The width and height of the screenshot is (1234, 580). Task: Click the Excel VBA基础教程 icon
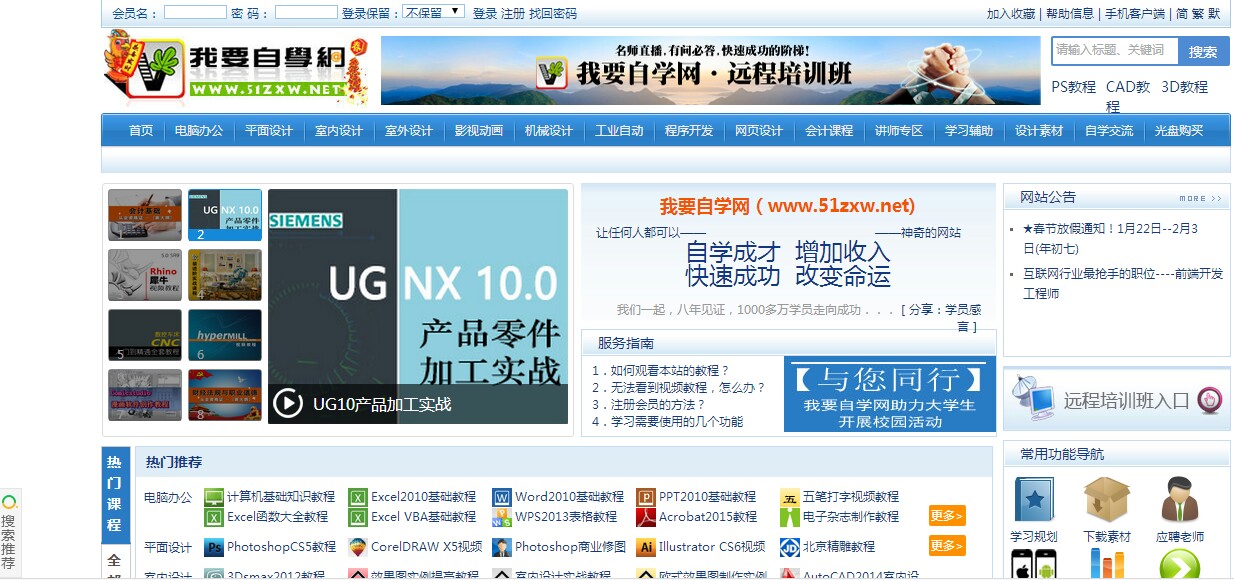[x=358, y=517]
